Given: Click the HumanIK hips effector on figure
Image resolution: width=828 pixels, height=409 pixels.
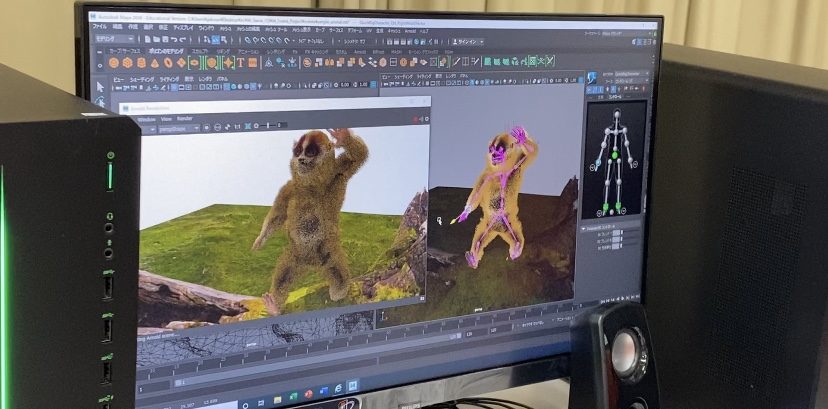Looking at the screenshot, I should 615,153.
